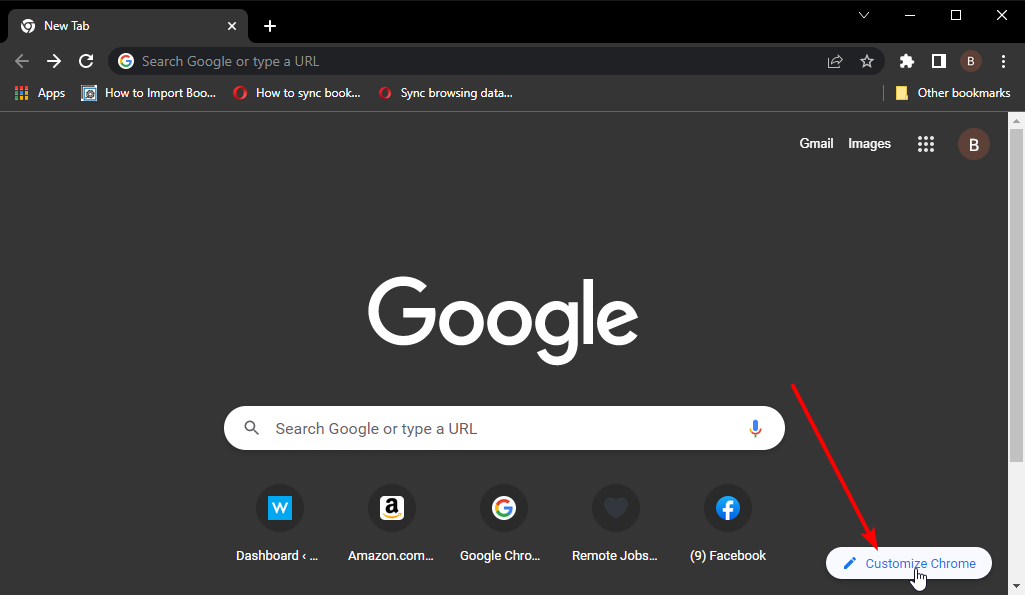Click the back navigation arrow
Screen dimensions: 1025x595
tap(22, 61)
